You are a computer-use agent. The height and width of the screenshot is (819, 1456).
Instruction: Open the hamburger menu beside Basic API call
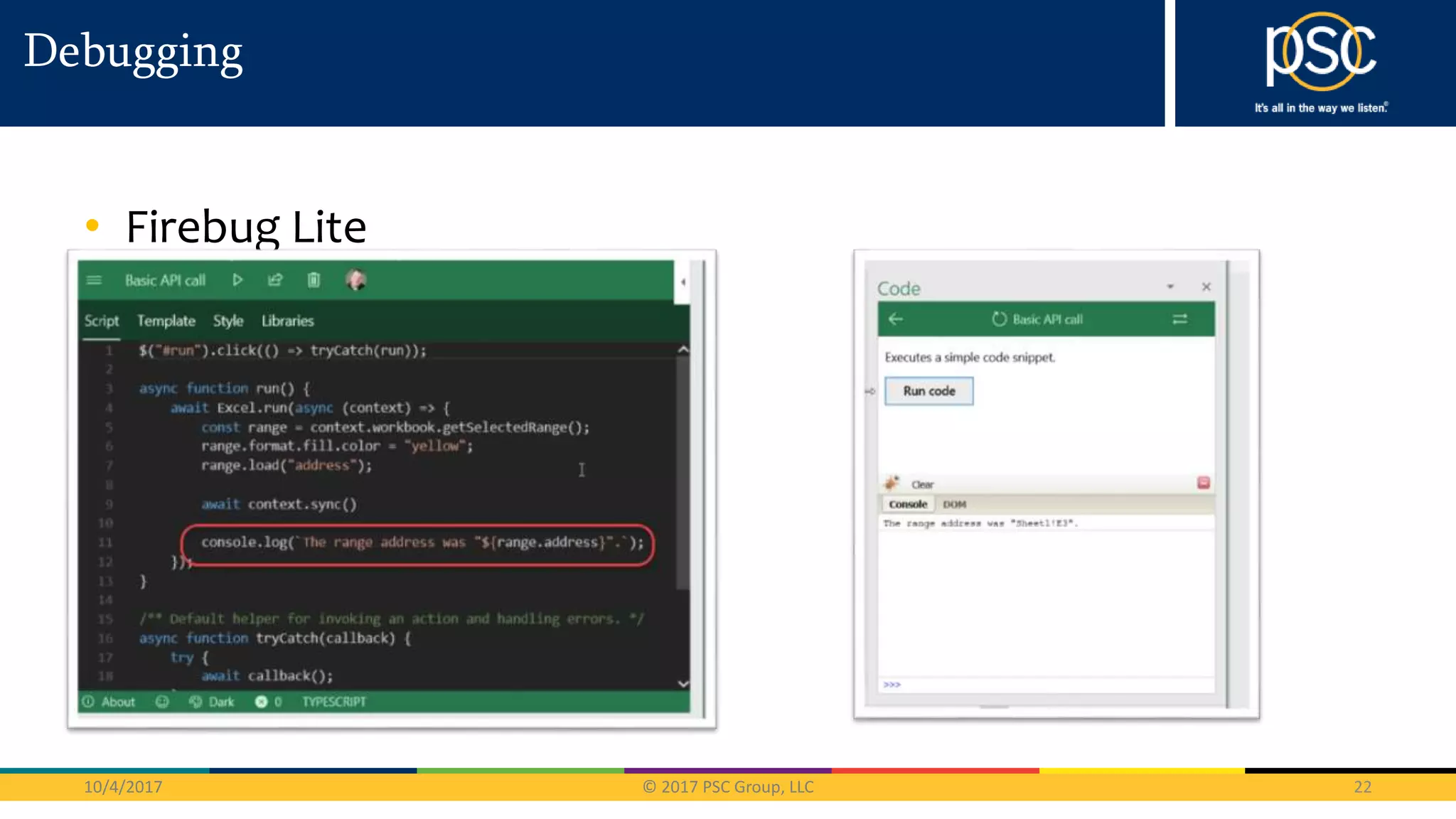tap(94, 280)
